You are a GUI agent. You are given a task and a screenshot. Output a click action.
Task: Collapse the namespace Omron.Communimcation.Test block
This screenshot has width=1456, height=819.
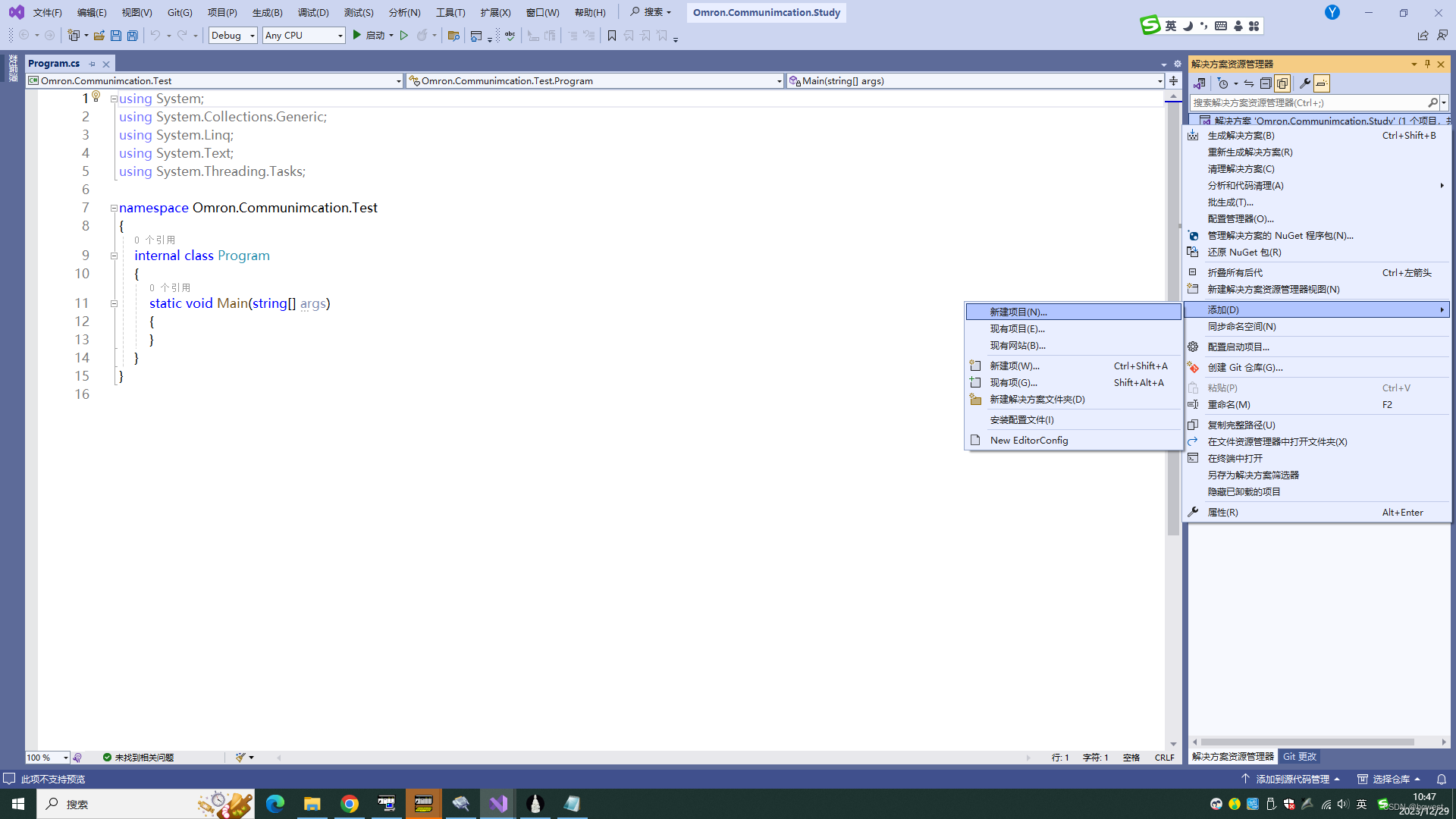tap(114, 208)
